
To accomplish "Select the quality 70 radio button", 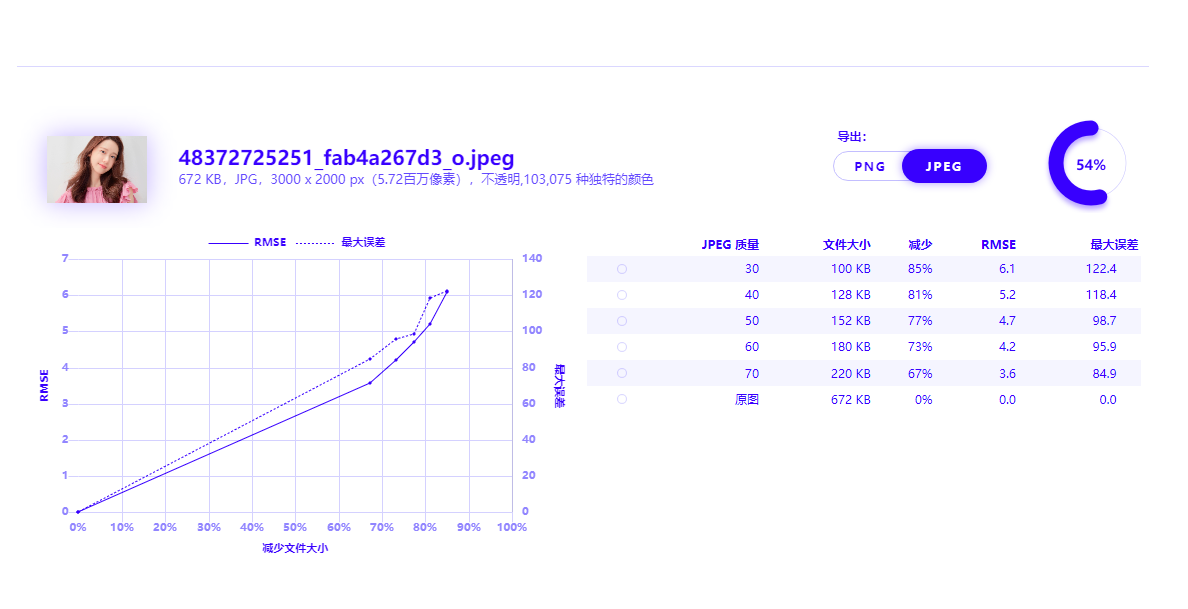I will (x=622, y=373).
